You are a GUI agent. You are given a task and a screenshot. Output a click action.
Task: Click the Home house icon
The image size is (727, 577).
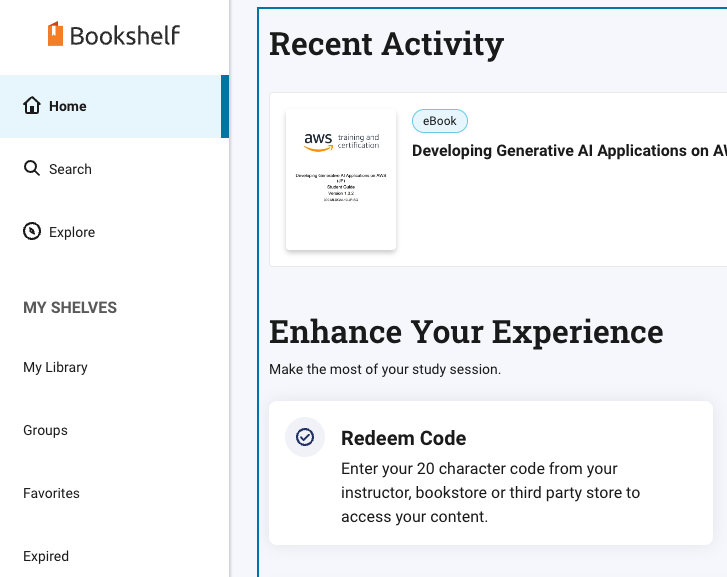coord(32,106)
